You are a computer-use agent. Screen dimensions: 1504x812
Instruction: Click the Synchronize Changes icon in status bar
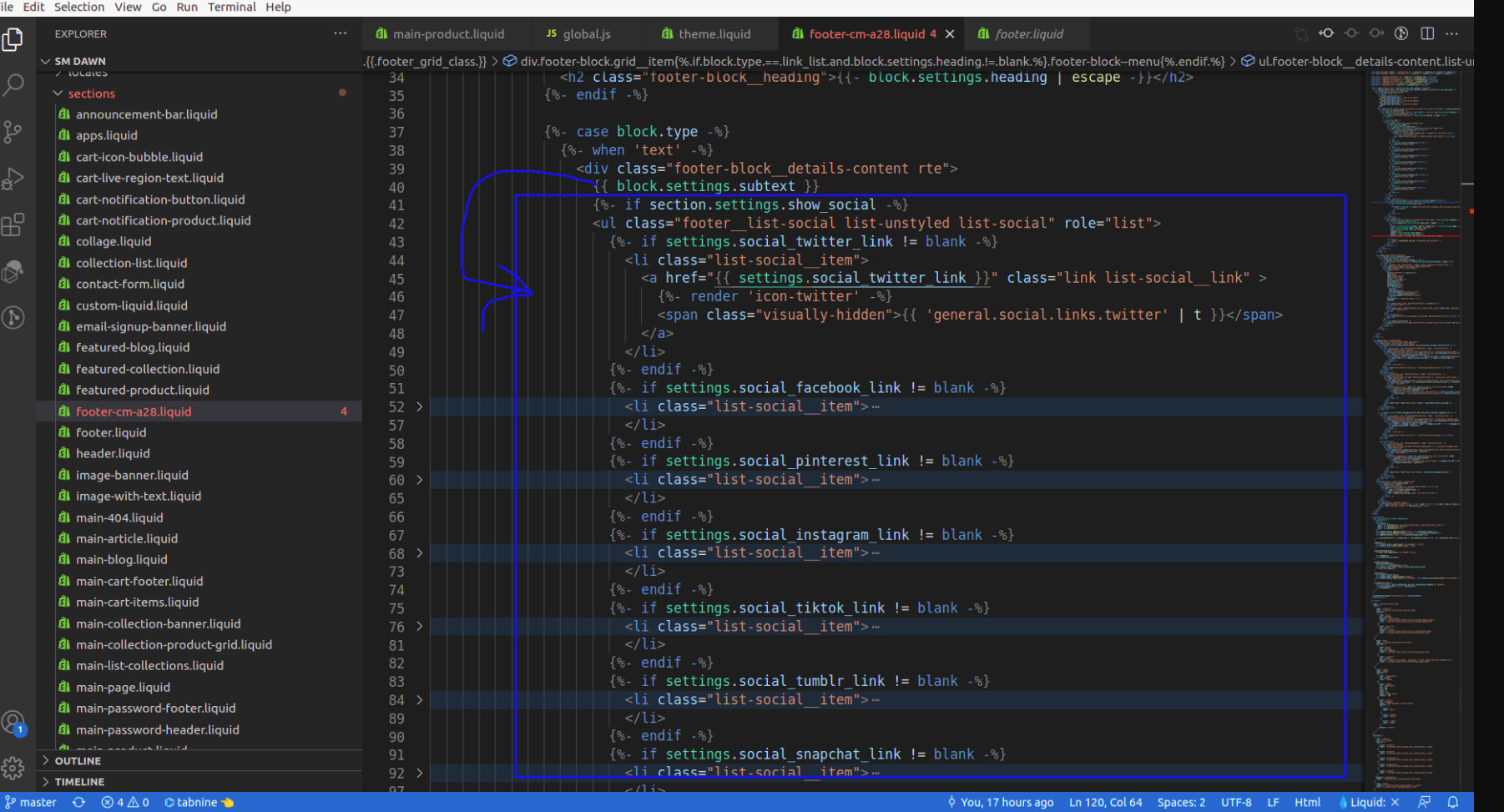click(x=78, y=802)
